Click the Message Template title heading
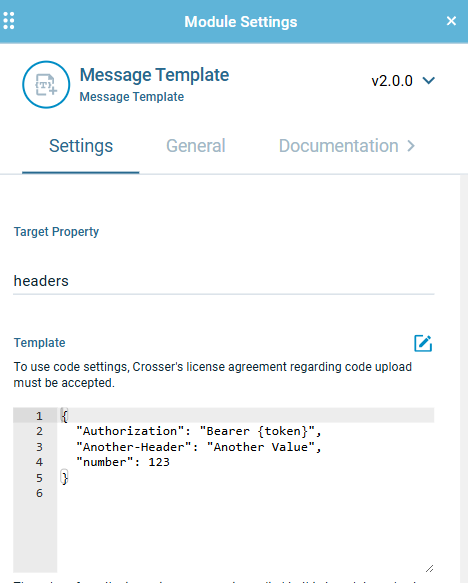 [154, 75]
